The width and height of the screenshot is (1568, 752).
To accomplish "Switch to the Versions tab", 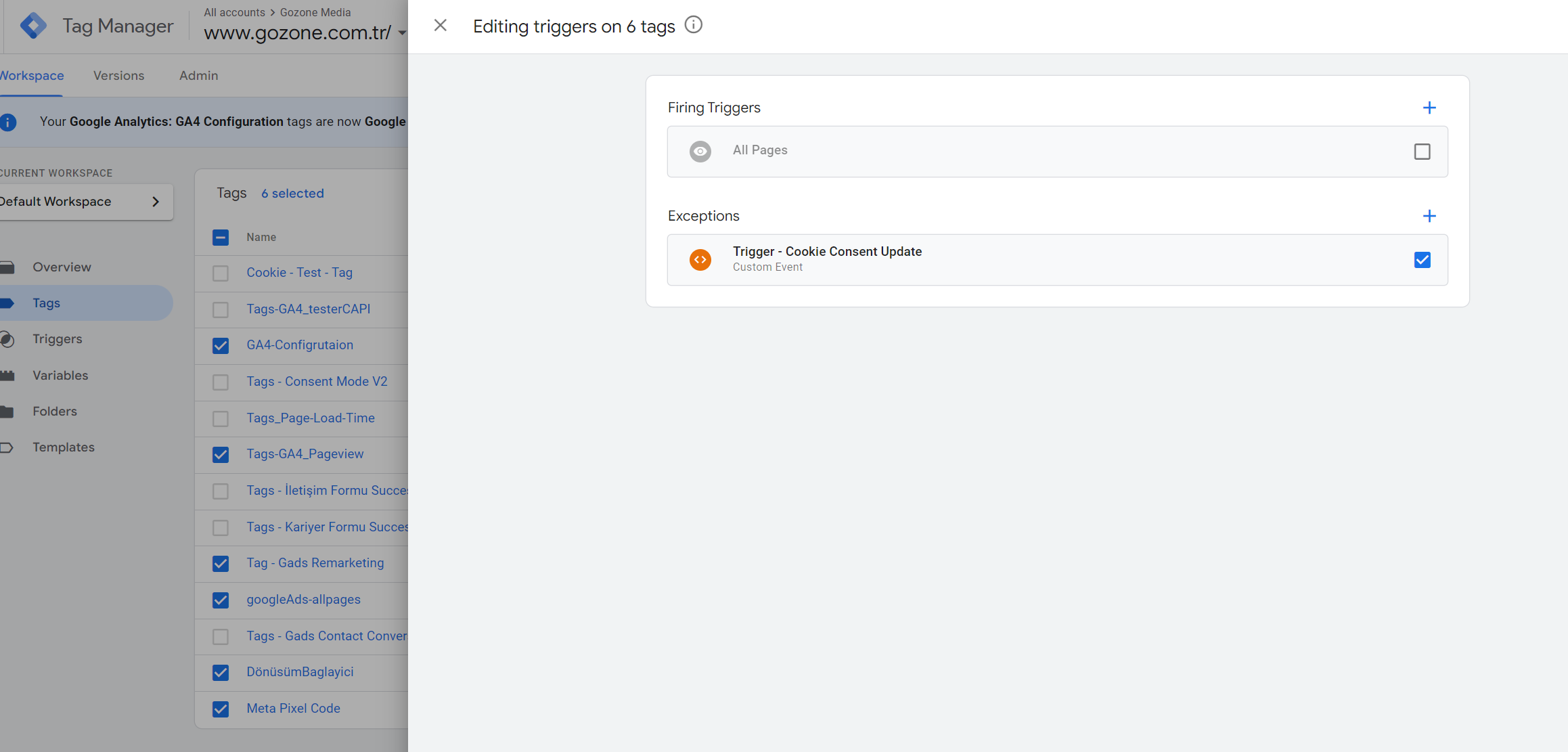I will (118, 76).
